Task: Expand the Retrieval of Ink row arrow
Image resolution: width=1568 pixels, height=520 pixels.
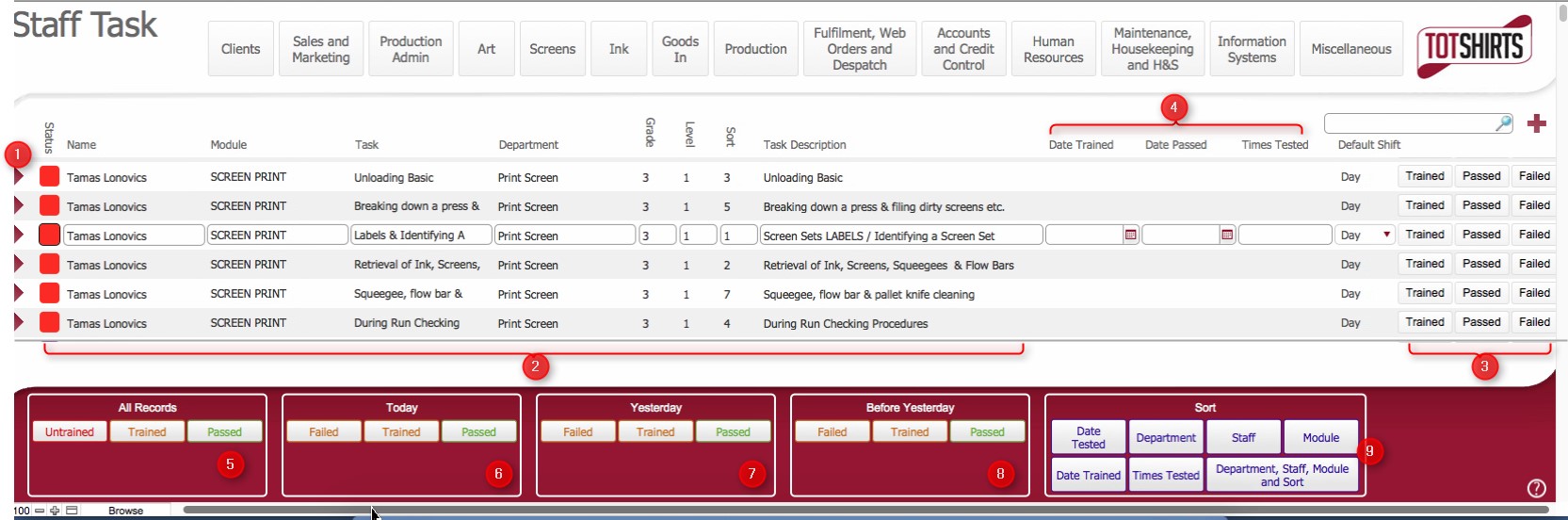Action: coord(19,265)
